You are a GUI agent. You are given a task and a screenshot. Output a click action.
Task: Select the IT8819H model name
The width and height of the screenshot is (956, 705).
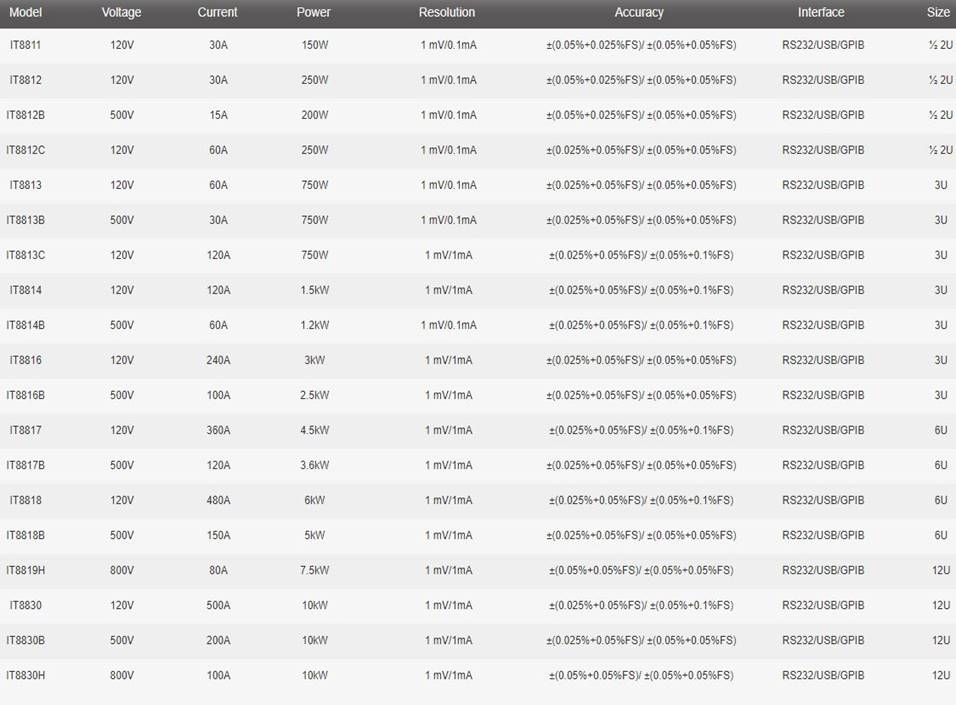(x=26, y=570)
